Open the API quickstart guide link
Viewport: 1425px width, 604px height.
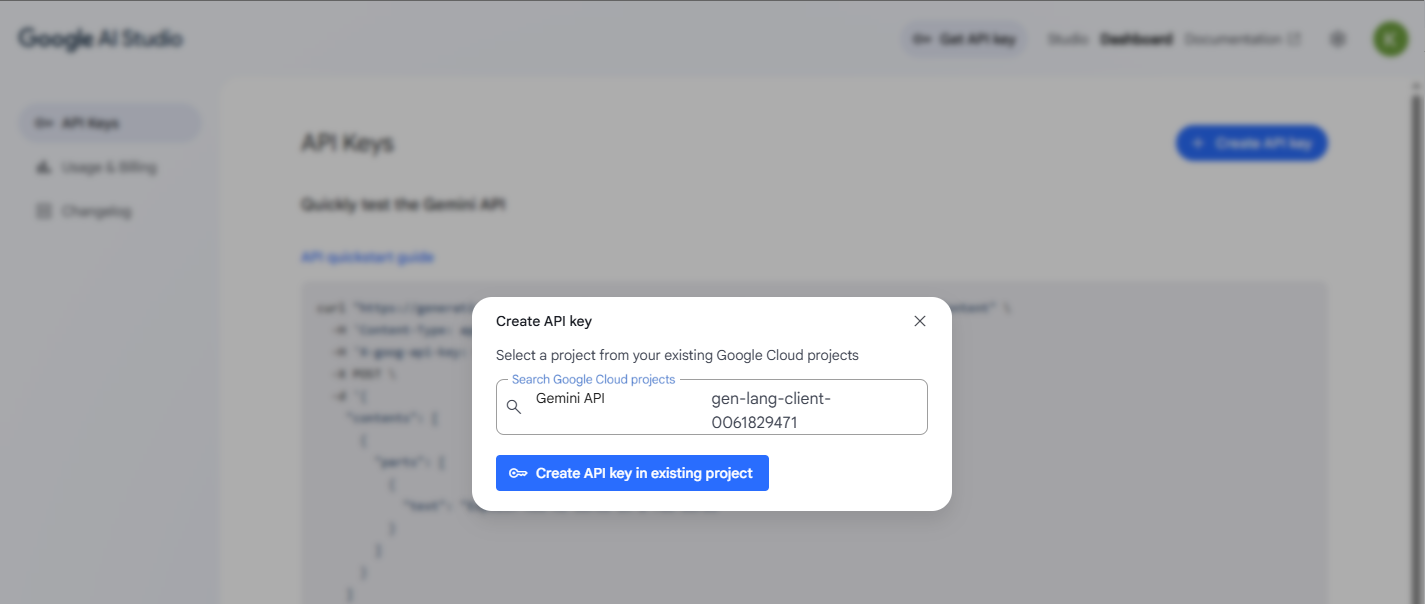[367, 257]
